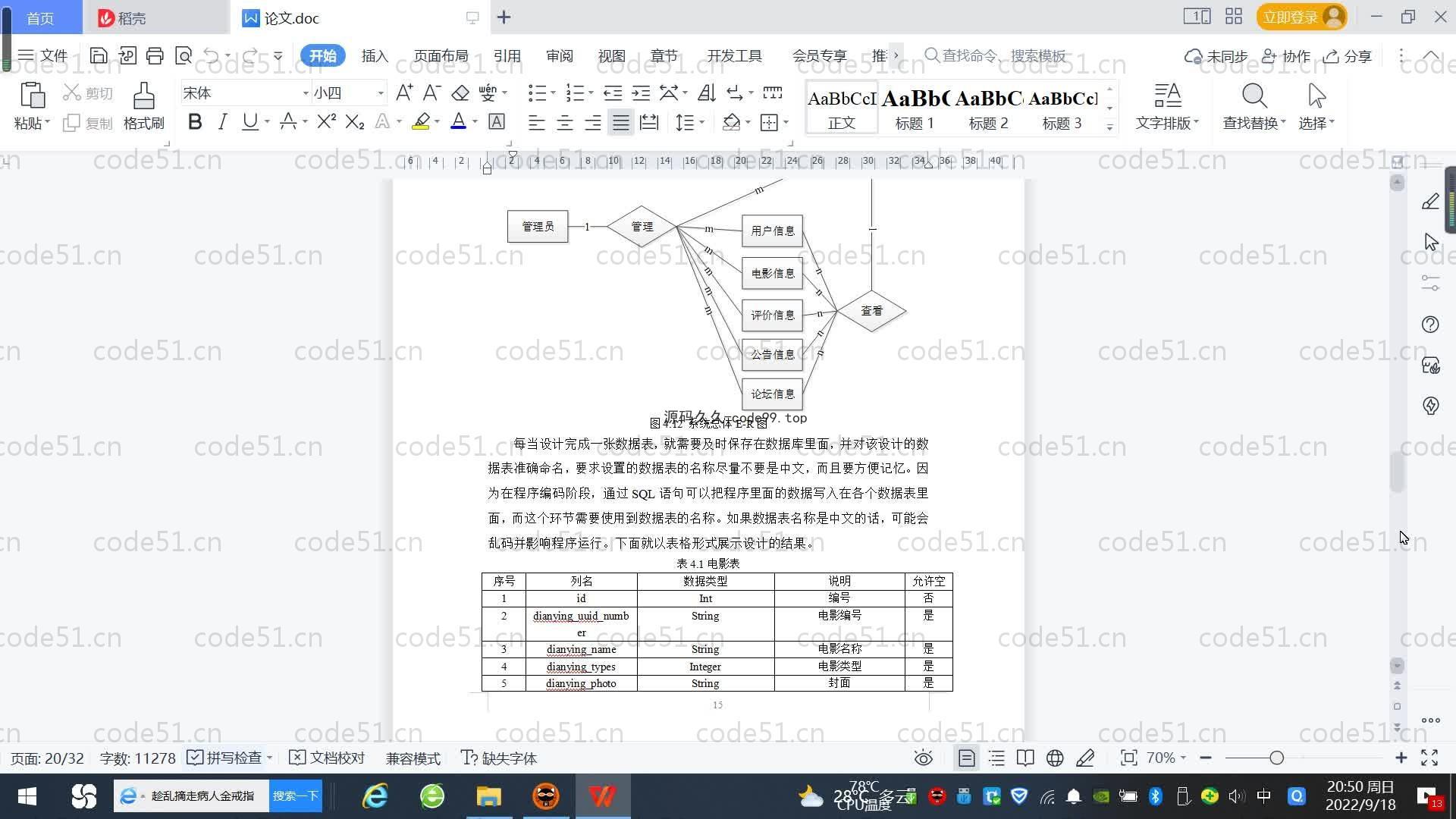
Task: Toggle Bold formatting
Action: click(x=195, y=121)
